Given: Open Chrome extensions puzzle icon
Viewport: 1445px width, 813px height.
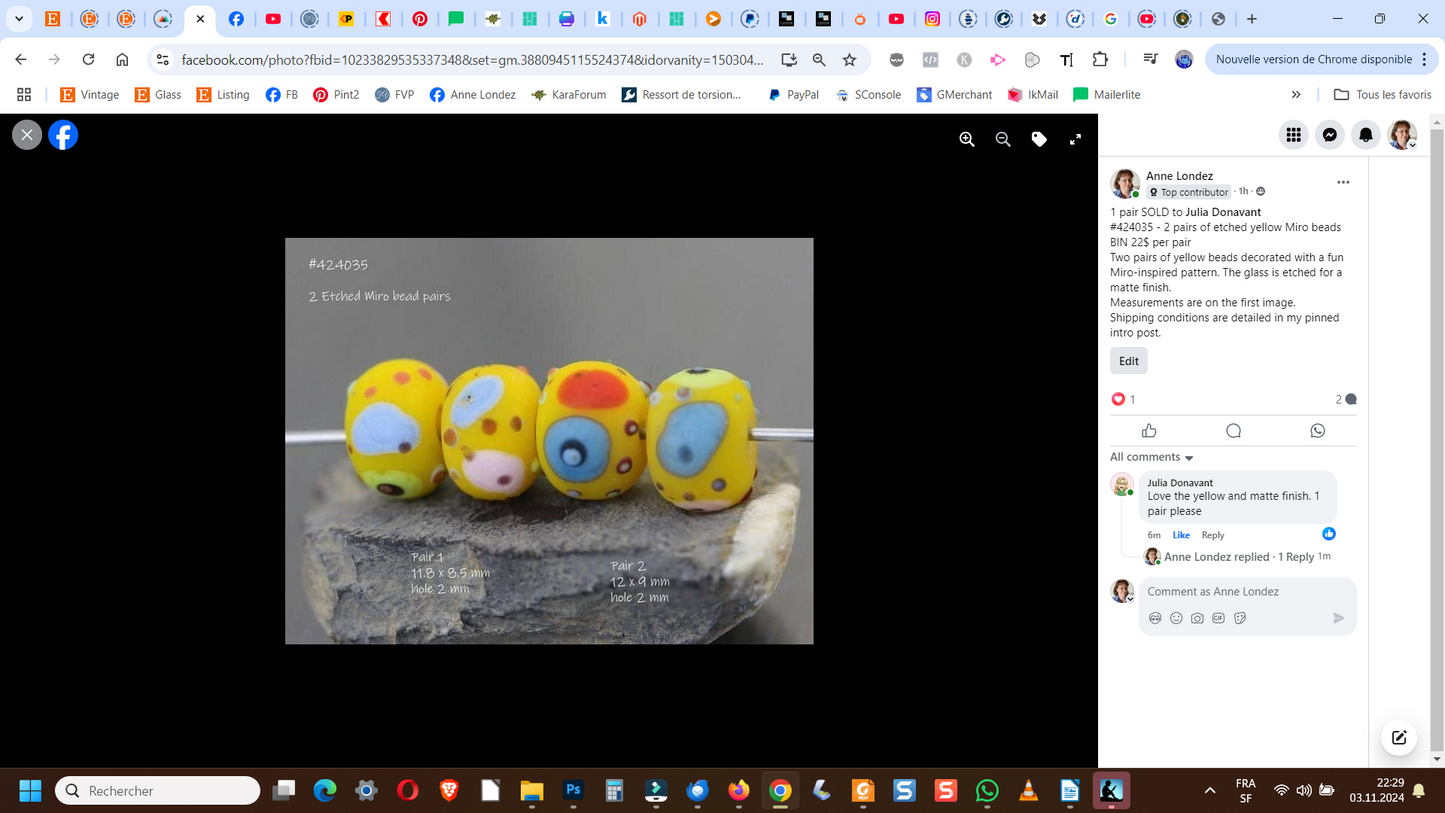Looking at the screenshot, I should (1100, 60).
